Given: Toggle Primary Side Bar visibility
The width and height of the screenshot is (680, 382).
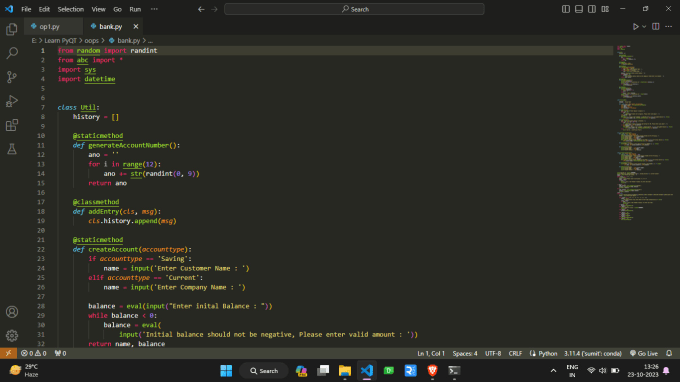Looking at the screenshot, I should (566, 9).
